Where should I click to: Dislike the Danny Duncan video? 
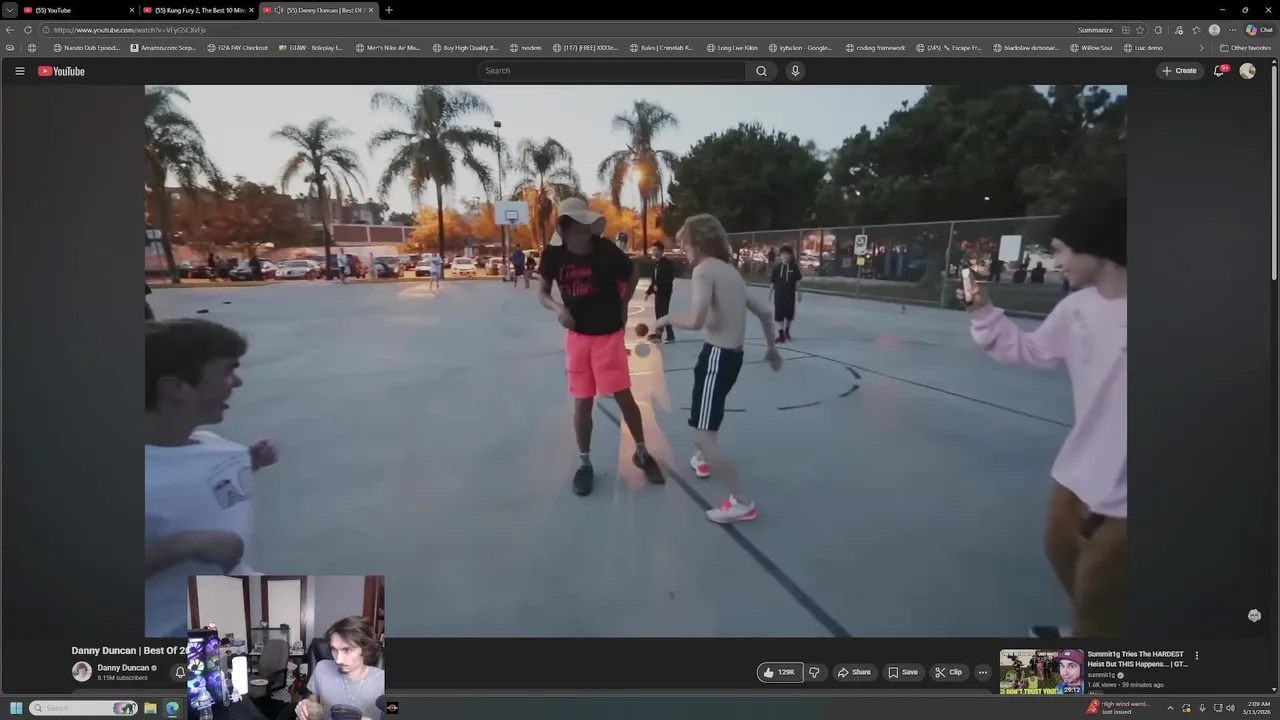click(x=814, y=672)
